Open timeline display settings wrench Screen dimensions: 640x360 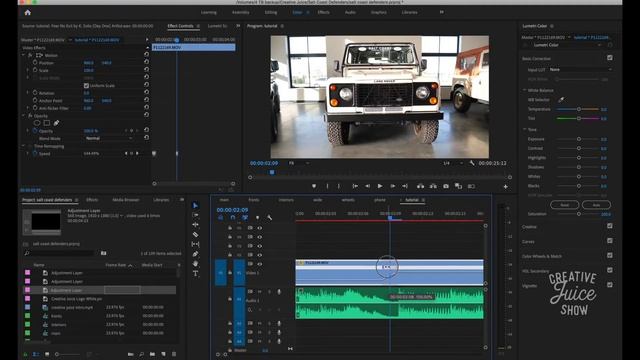tap(269, 218)
